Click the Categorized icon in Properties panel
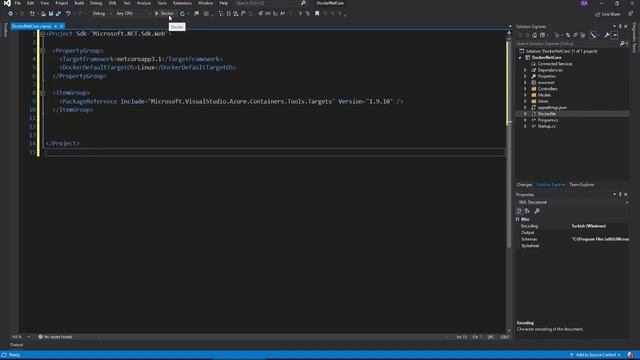The height and width of the screenshot is (360, 640). 519,211
